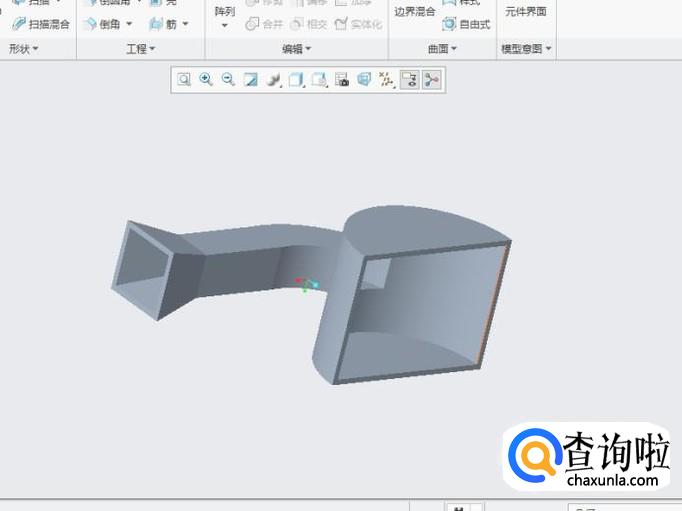Expand the 倒角 dropdown arrow
This screenshot has width=682, height=511.
(130, 24)
